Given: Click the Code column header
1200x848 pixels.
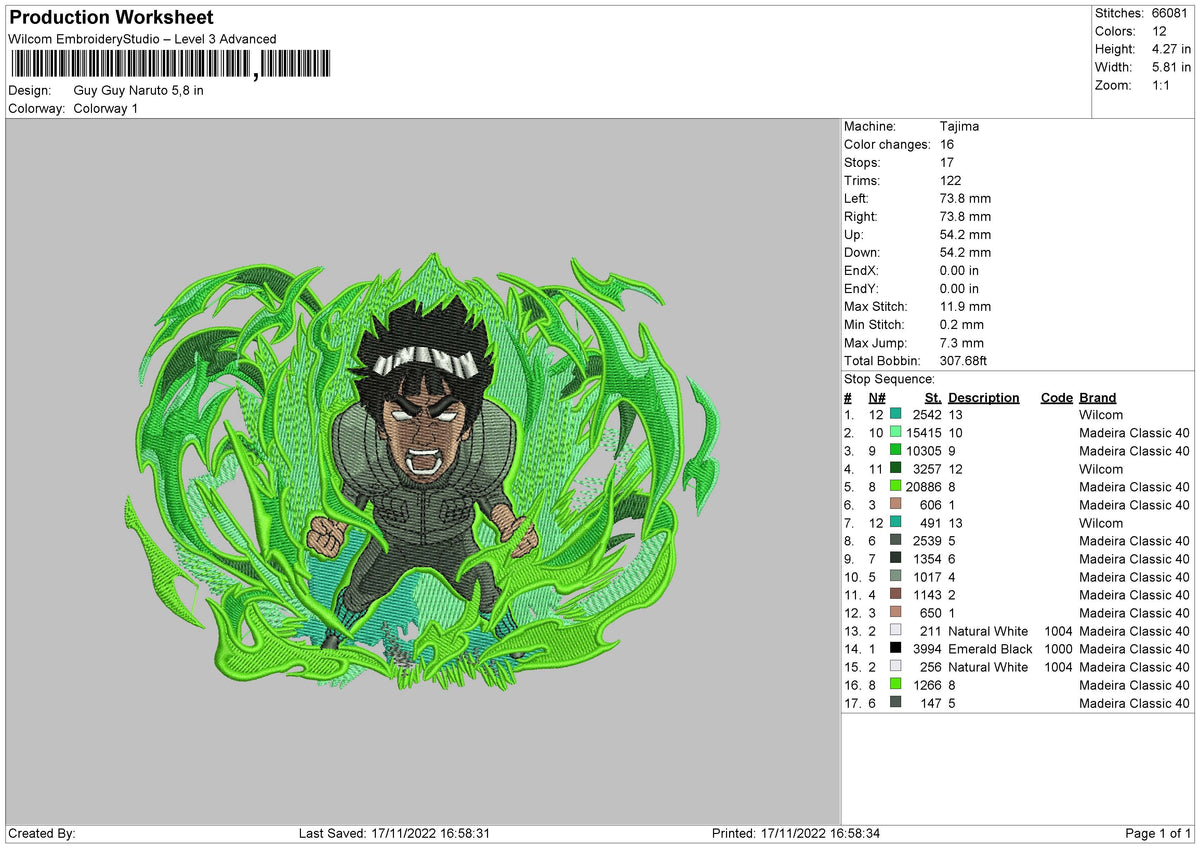Looking at the screenshot, I should coord(1057,398).
